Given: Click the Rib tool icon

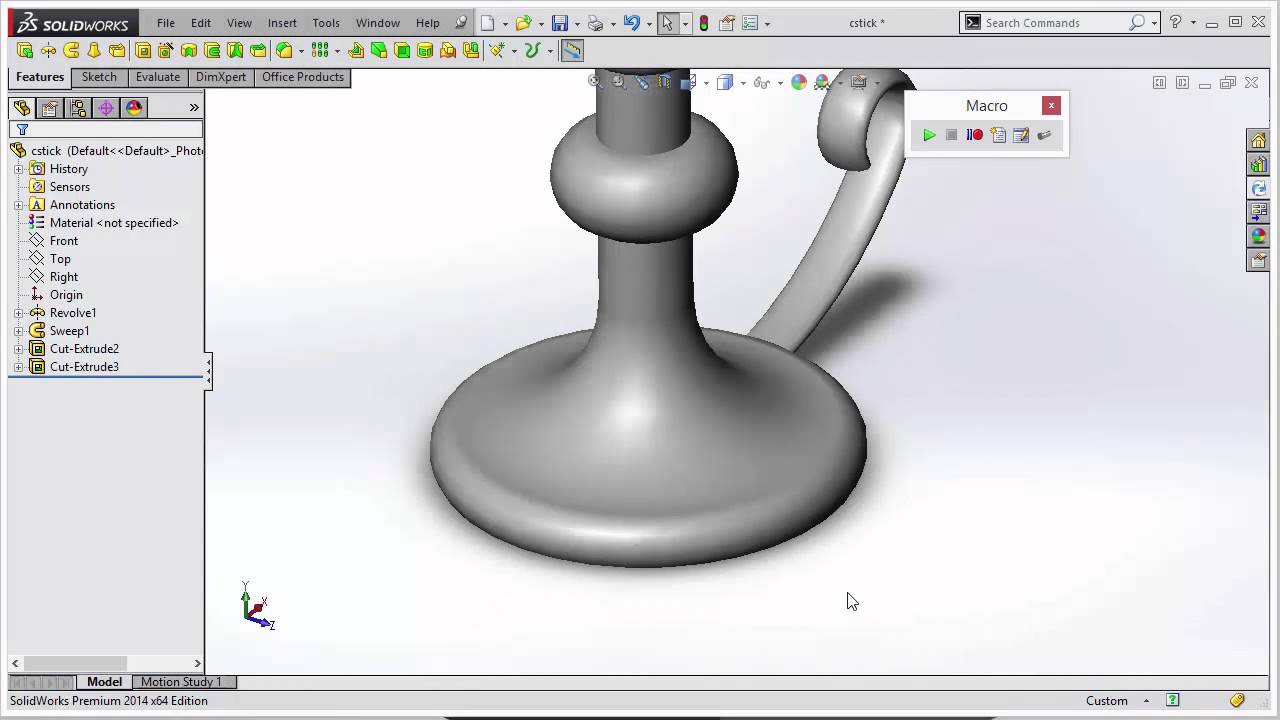Looking at the screenshot, I should coord(356,50).
